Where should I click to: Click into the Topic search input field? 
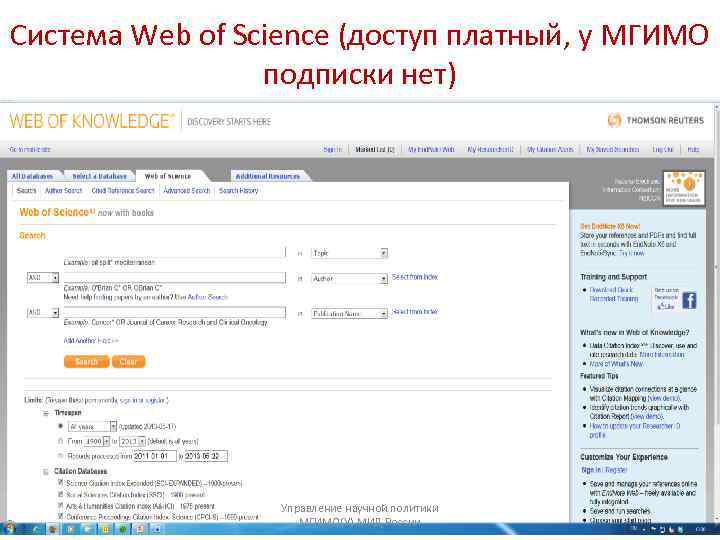coord(174,252)
